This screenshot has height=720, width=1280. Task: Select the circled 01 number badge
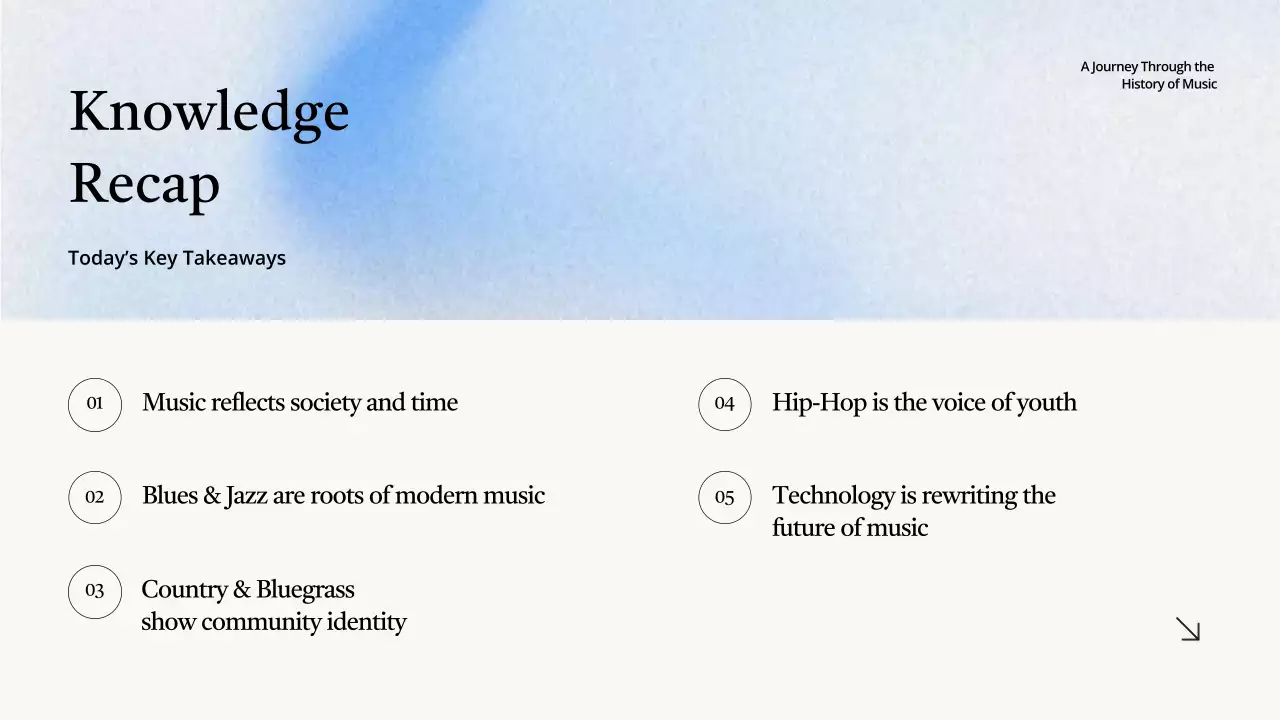point(95,404)
